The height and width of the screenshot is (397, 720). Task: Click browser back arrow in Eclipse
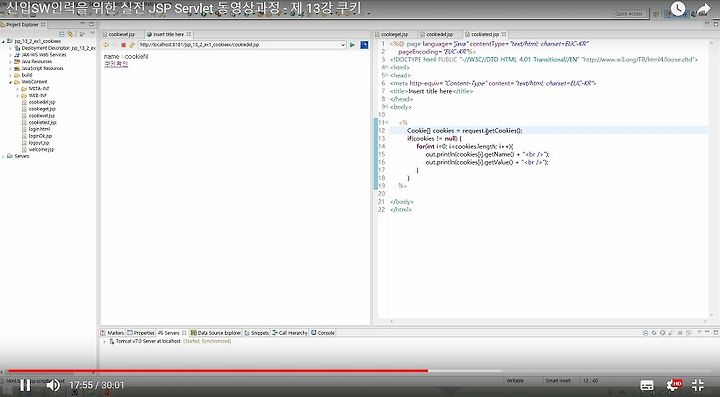[106, 45]
